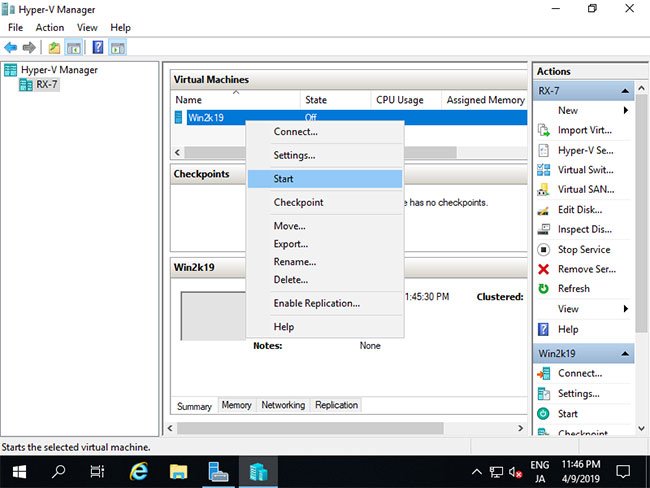
Task: Click Refresh in the Actions pane
Action: click(574, 289)
